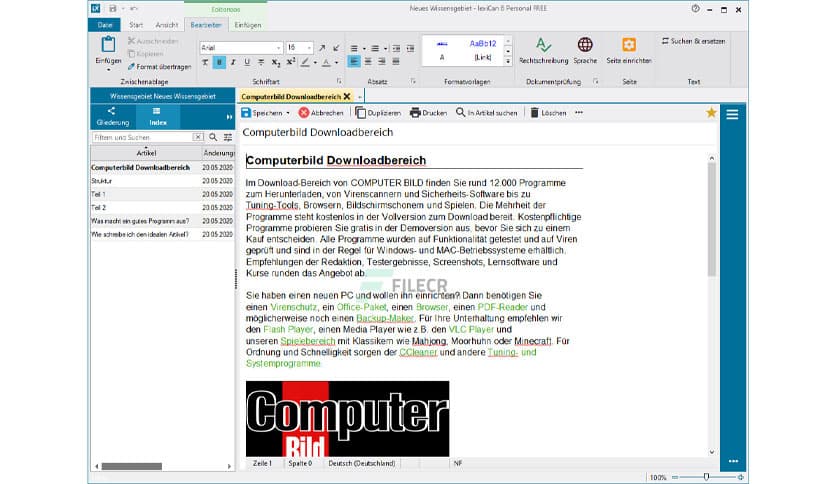Viewport: 836px width, 484px height.
Task: Decrease paragraph indent
Action: pyautogui.click(x=396, y=49)
